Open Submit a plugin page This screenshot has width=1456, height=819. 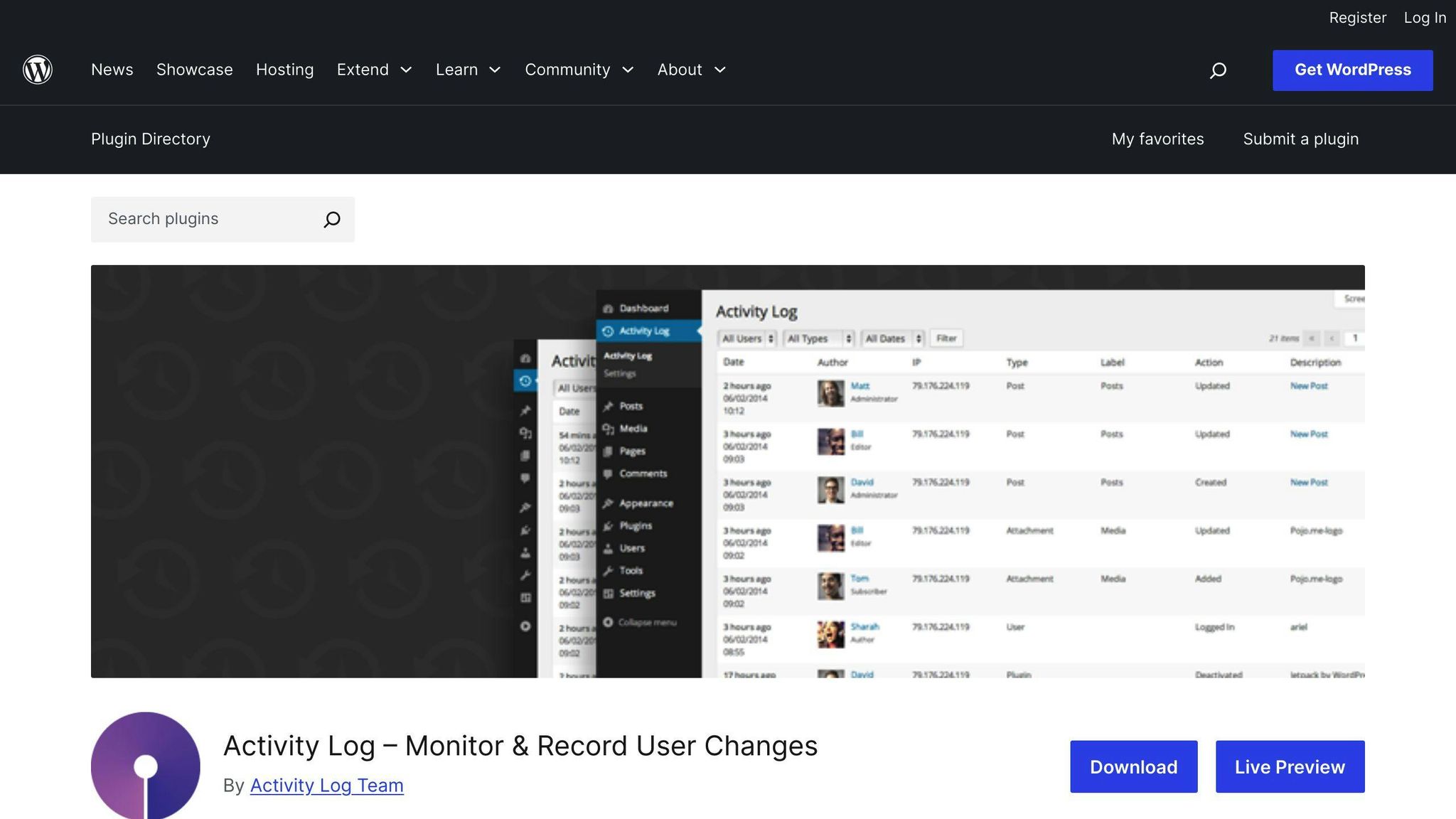point(1301,139)
